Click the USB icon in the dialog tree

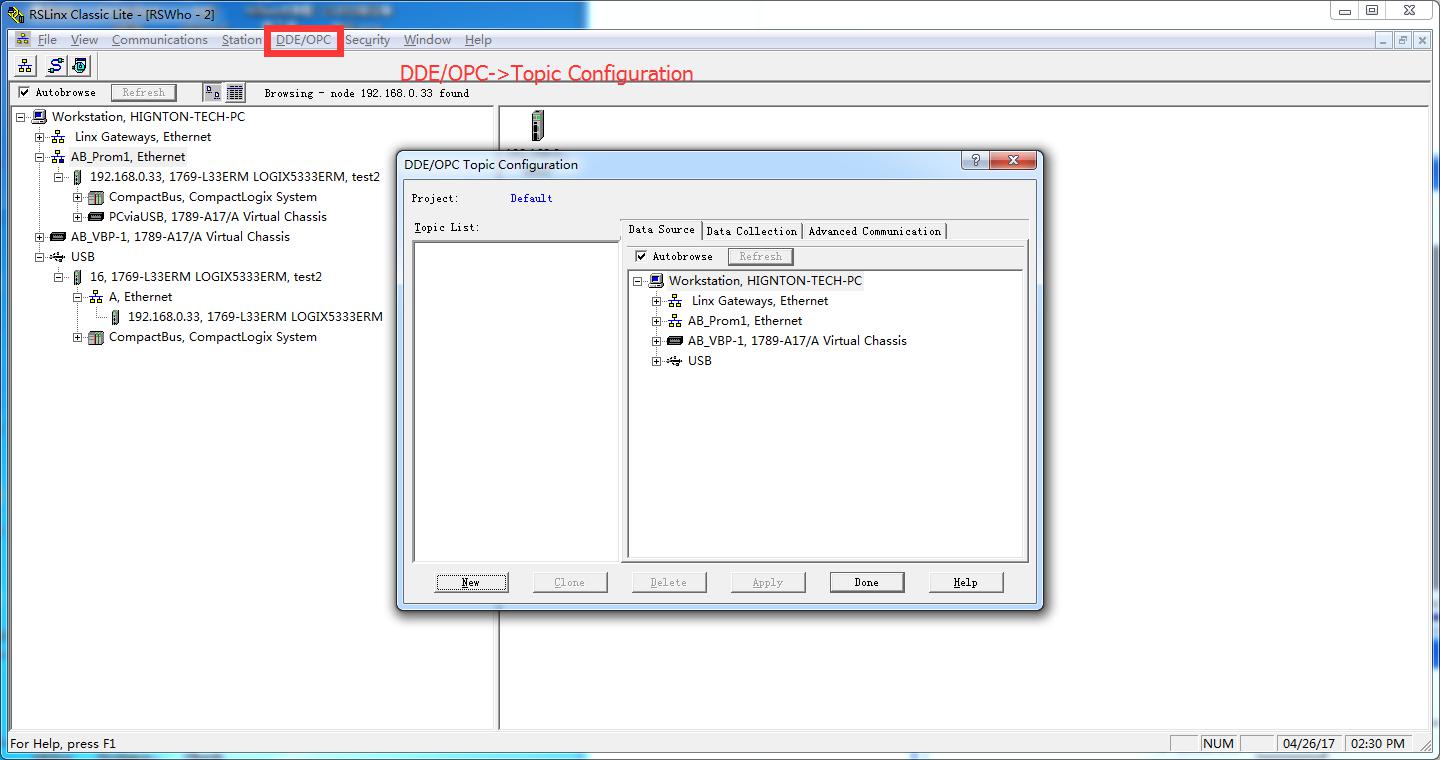[x=674, y=361]
